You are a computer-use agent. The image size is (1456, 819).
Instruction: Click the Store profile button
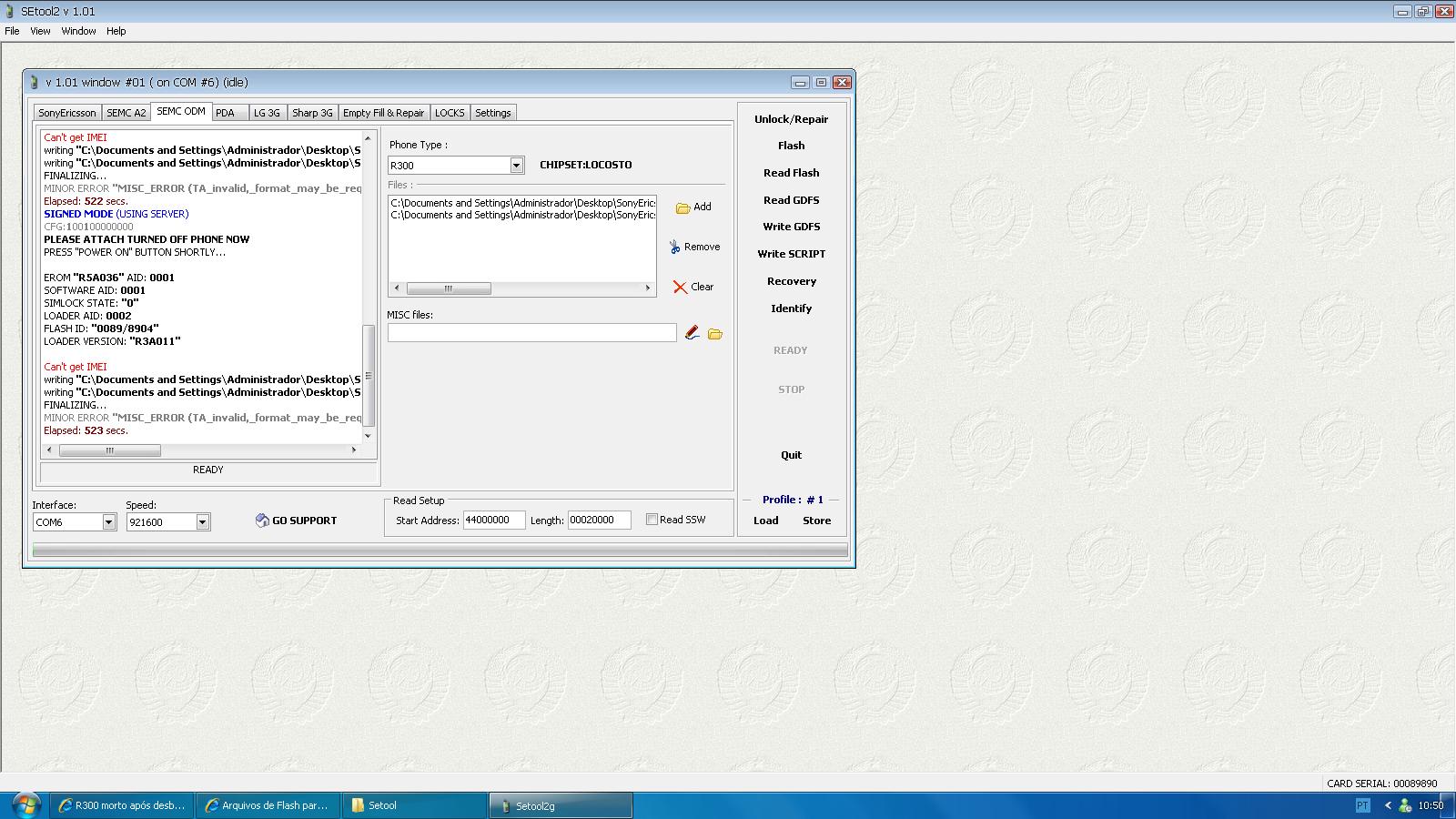(817, 521)
